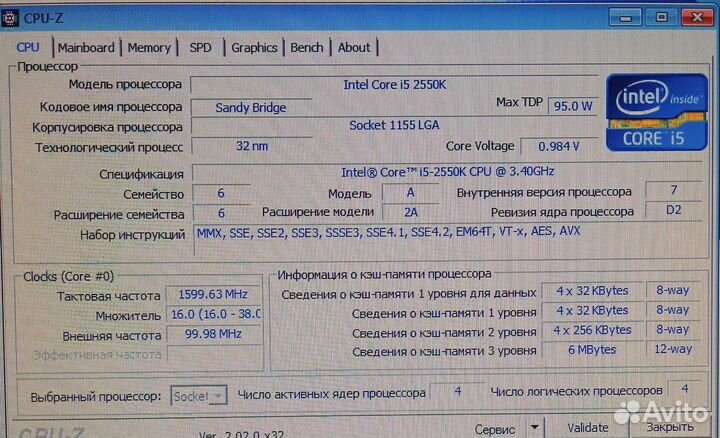Switch to the CPU tab

pos(28,47)
